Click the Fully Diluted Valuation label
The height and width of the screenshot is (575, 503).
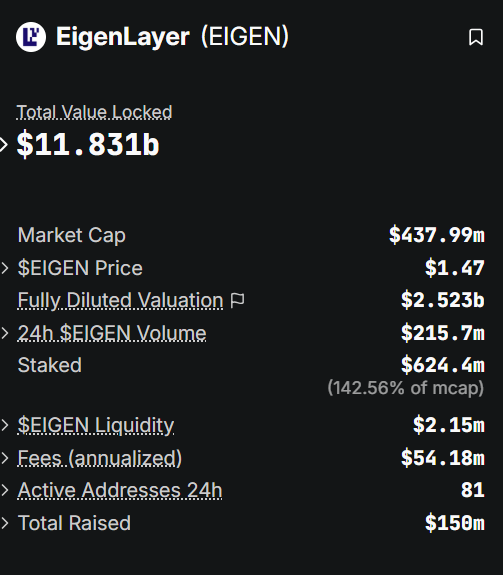coord(120,300)
